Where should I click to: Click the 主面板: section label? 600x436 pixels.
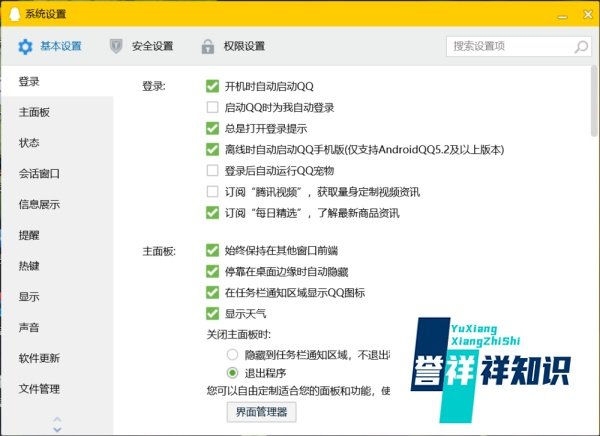159,251
